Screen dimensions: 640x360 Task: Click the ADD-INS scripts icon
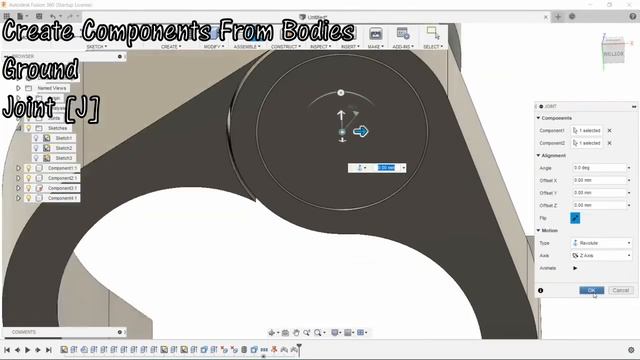tap(403, 33)
